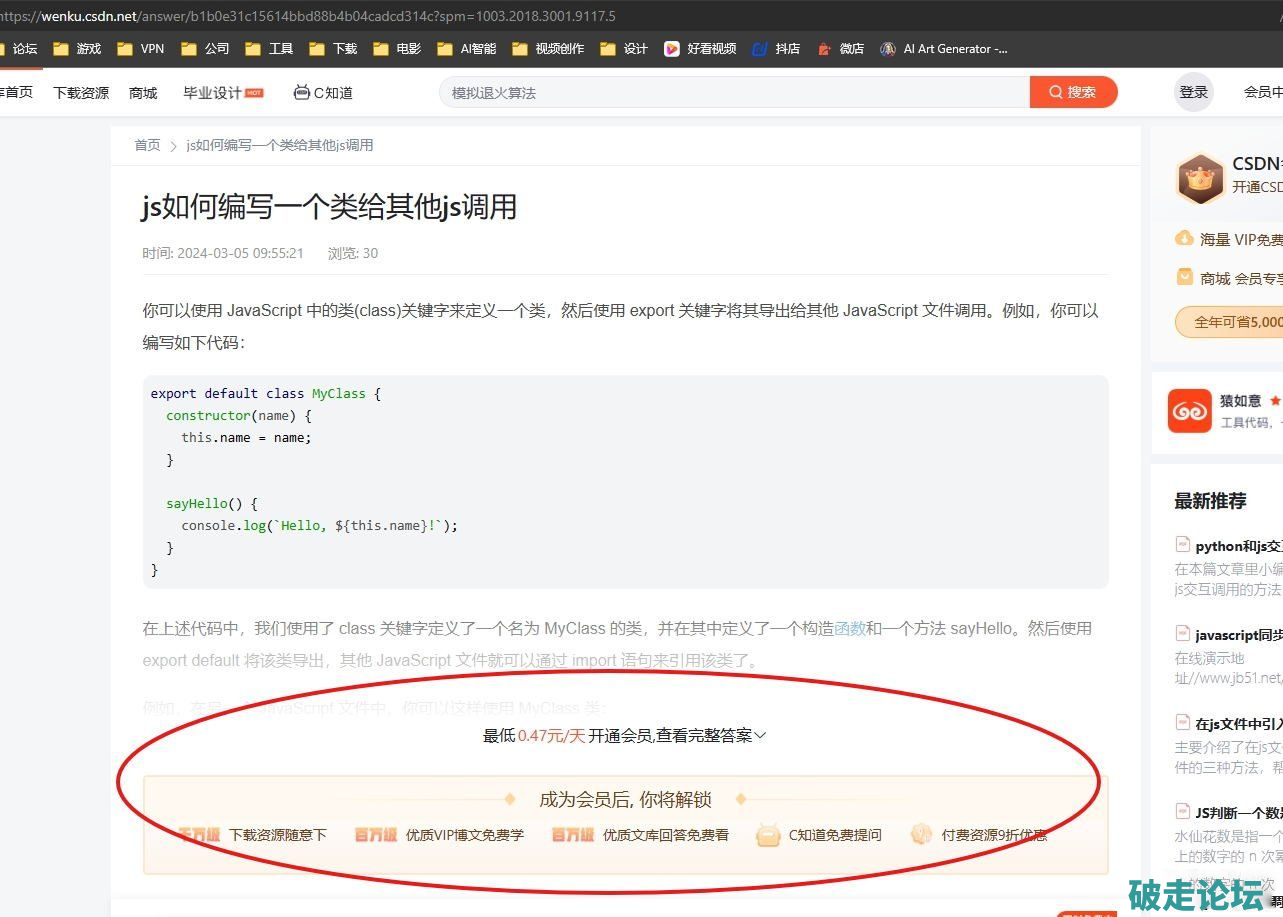Focus the search box showing 模拟退火算法
This screenshot has width=1283, height=917.
point(735,93)
